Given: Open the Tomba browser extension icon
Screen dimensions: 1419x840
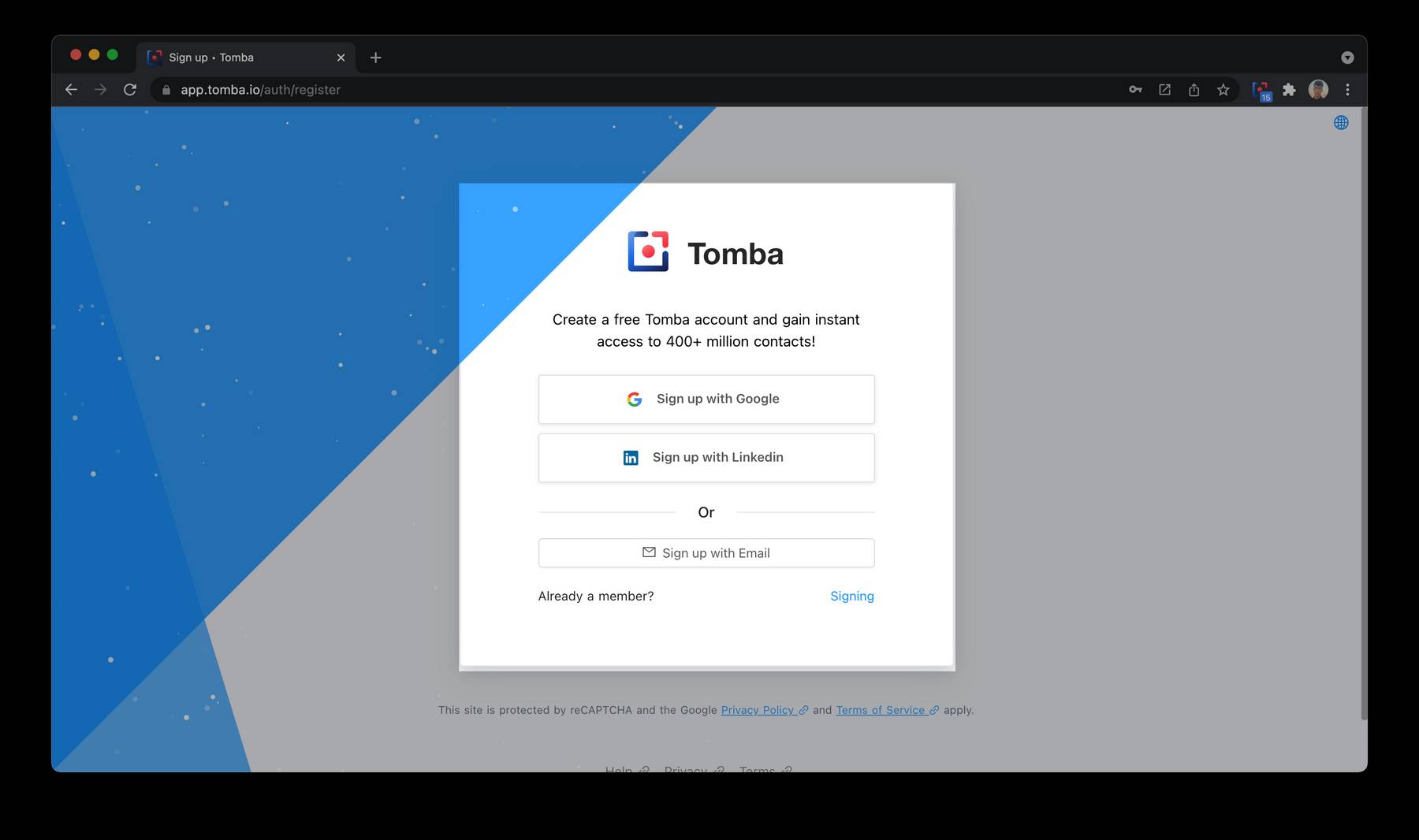Looking at the screenshot, I should 1261,91.
